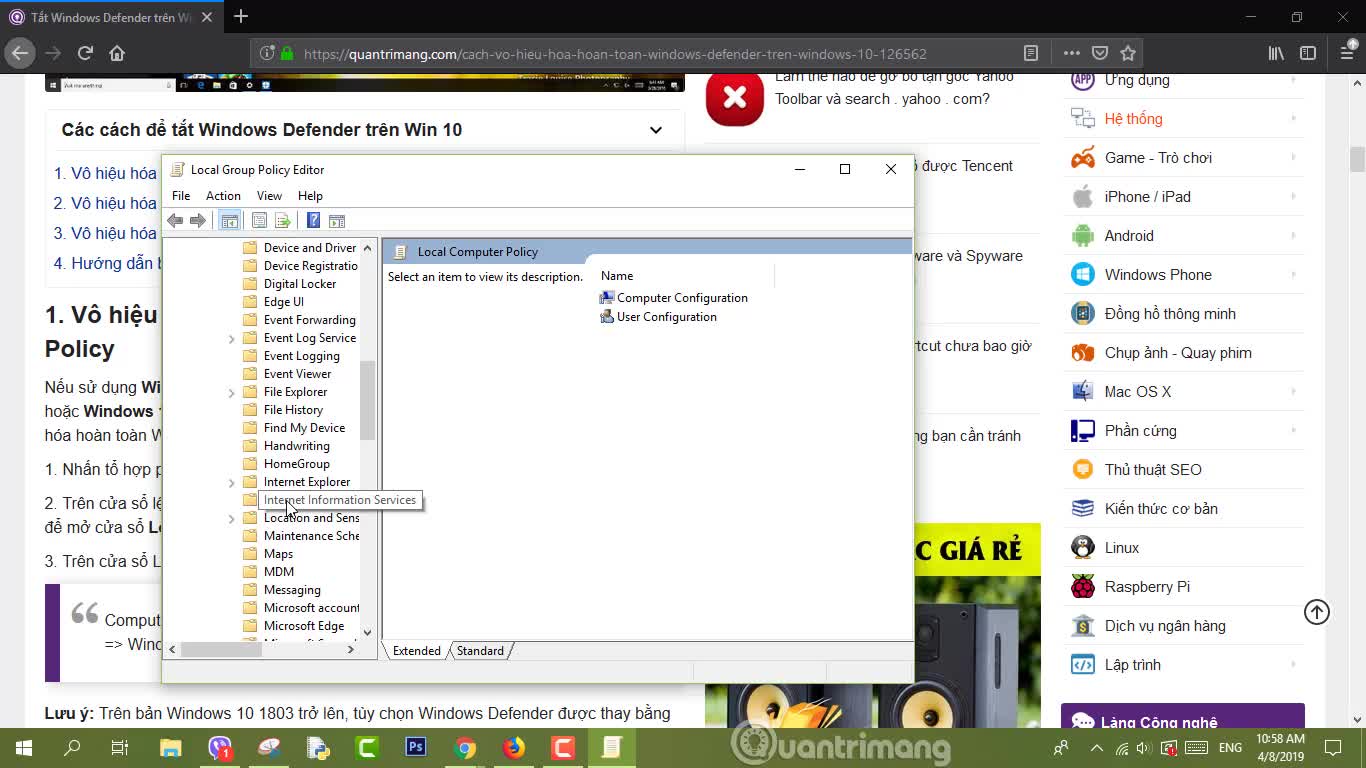
Task: Open Firefox Reader View icon in address bar
Action: tap(1031, 53)
